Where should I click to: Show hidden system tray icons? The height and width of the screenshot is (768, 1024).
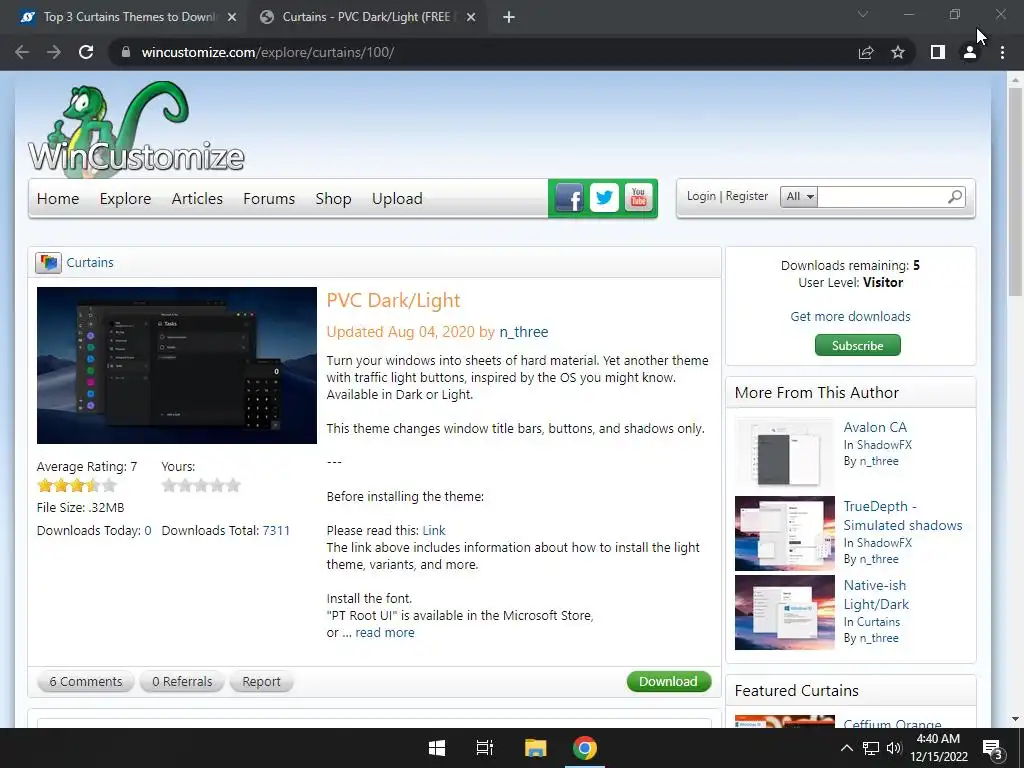coord(846,748)
